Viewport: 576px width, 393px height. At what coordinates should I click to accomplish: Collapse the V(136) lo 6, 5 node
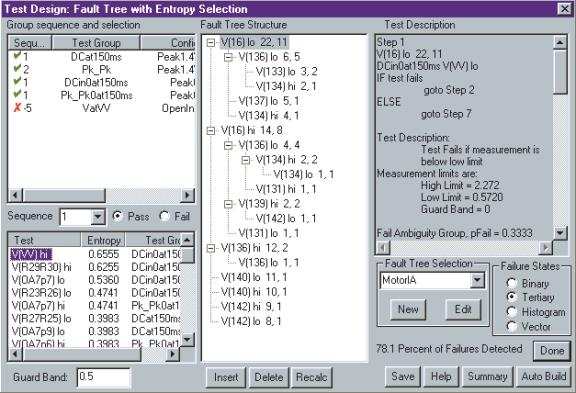pos(228,57)
